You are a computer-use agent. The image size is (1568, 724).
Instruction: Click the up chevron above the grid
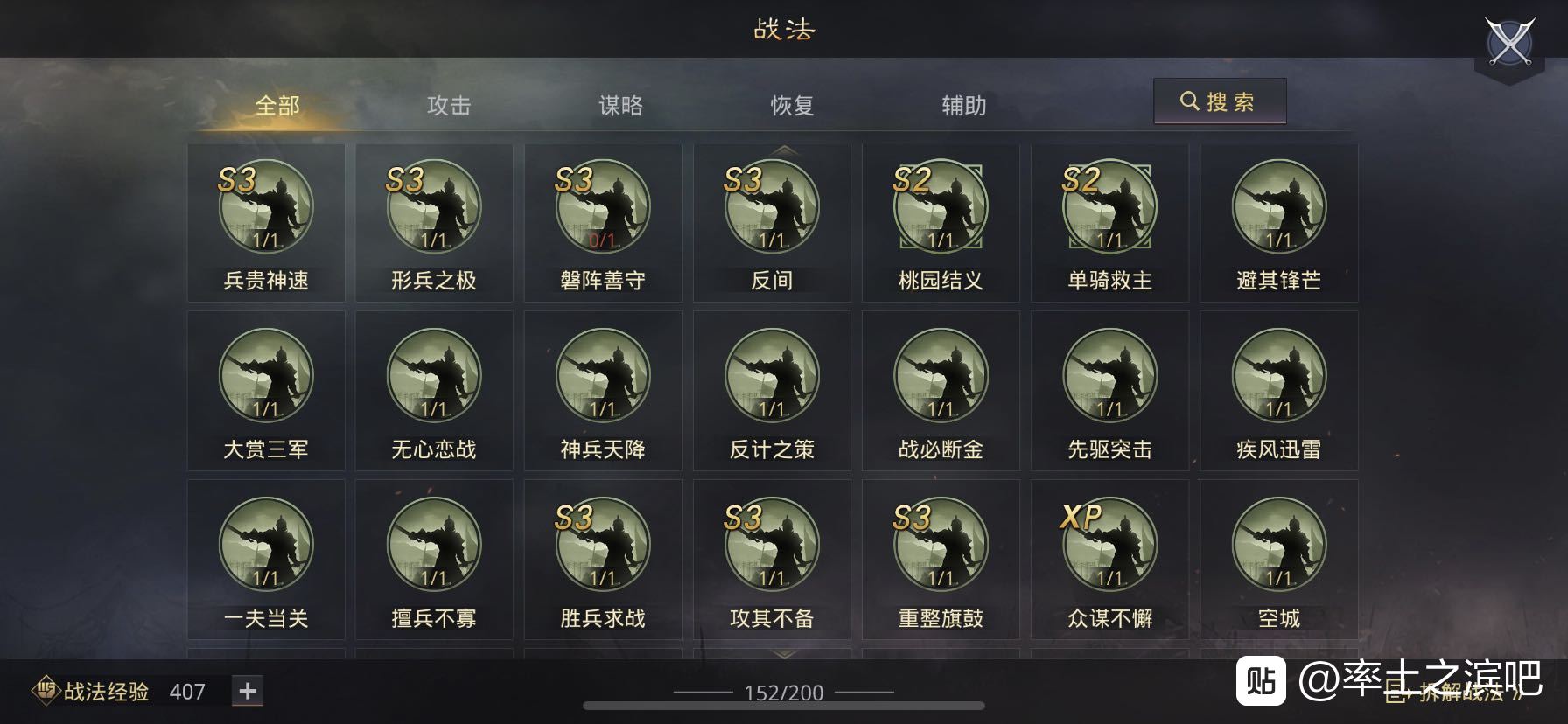tap(784, 150)
